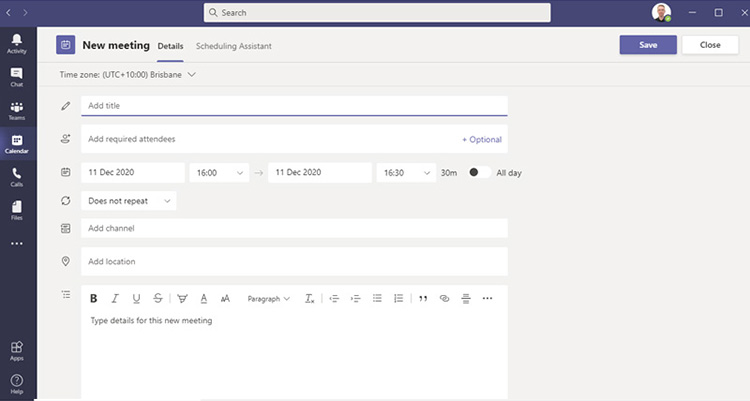The height and width of the screenshot is (401, 750).
Task: Open Files from the sidebar
Action: [16, 210]
